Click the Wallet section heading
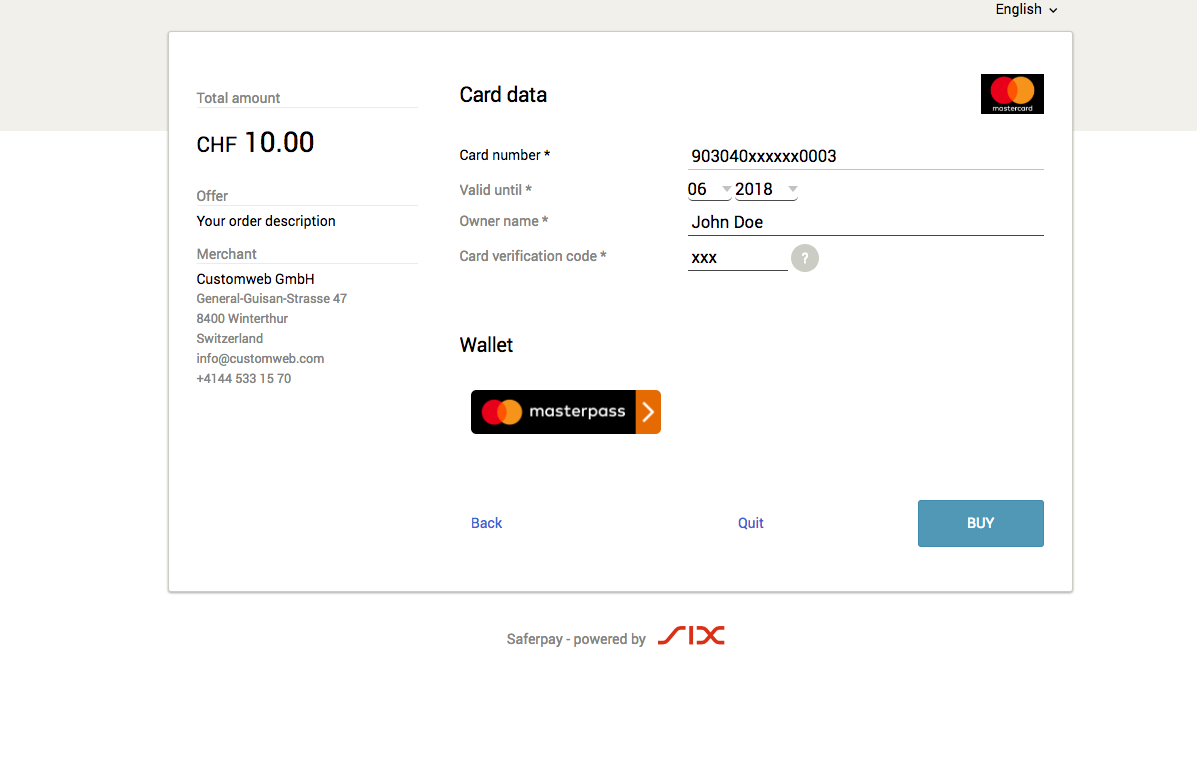This screenshot has width=1197, height=758. point(486,344)
